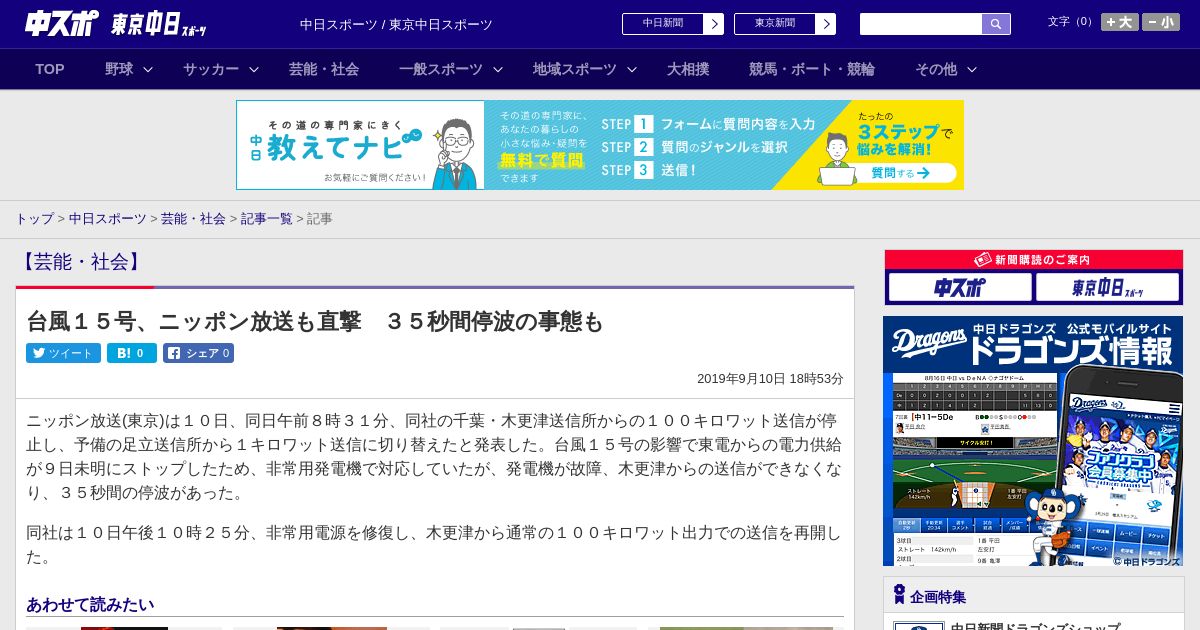
Task: Go to 記事一覧 breadcrumb link
Action: (x=266, y=218)
